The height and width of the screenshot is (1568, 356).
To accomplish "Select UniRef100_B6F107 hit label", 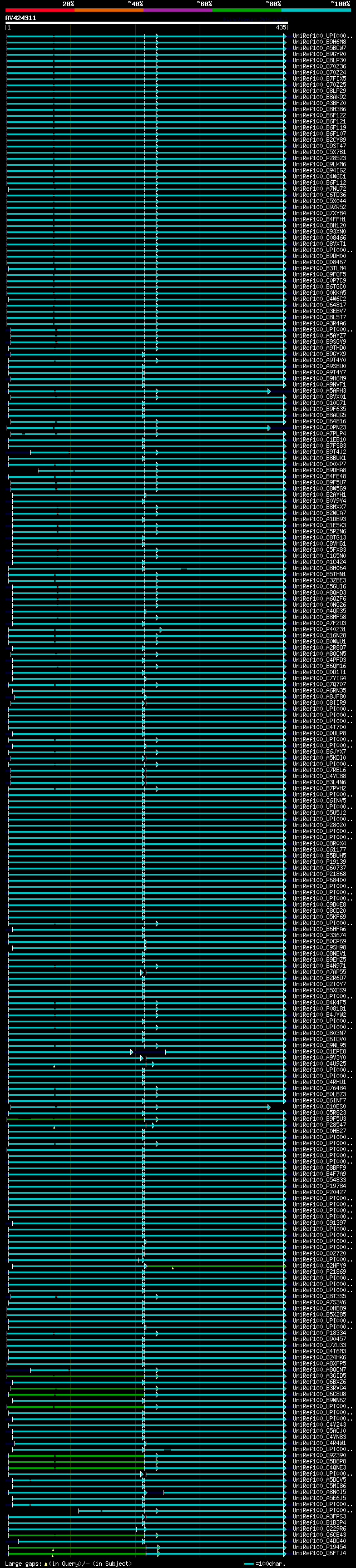I will 319,134.
